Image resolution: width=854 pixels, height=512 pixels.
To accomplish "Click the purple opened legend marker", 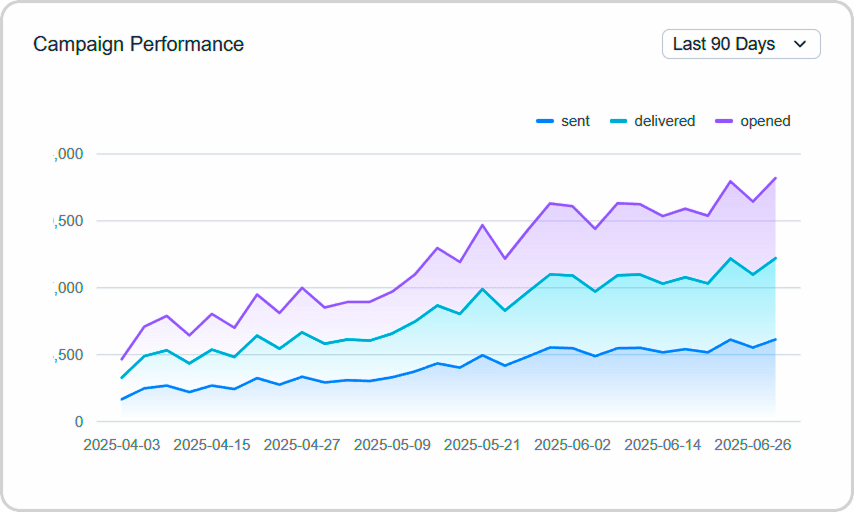I will point(724,121).
